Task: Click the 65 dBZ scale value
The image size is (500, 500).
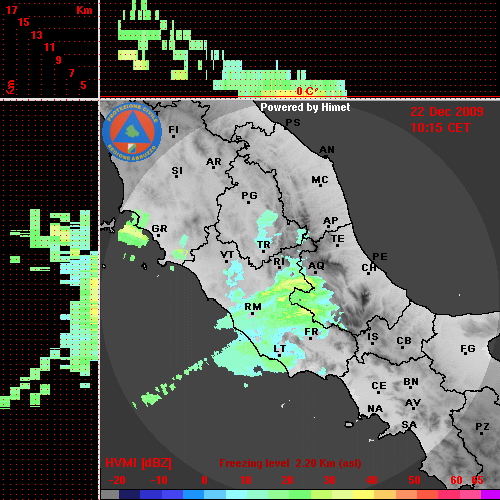Action: tap(477, 480)
